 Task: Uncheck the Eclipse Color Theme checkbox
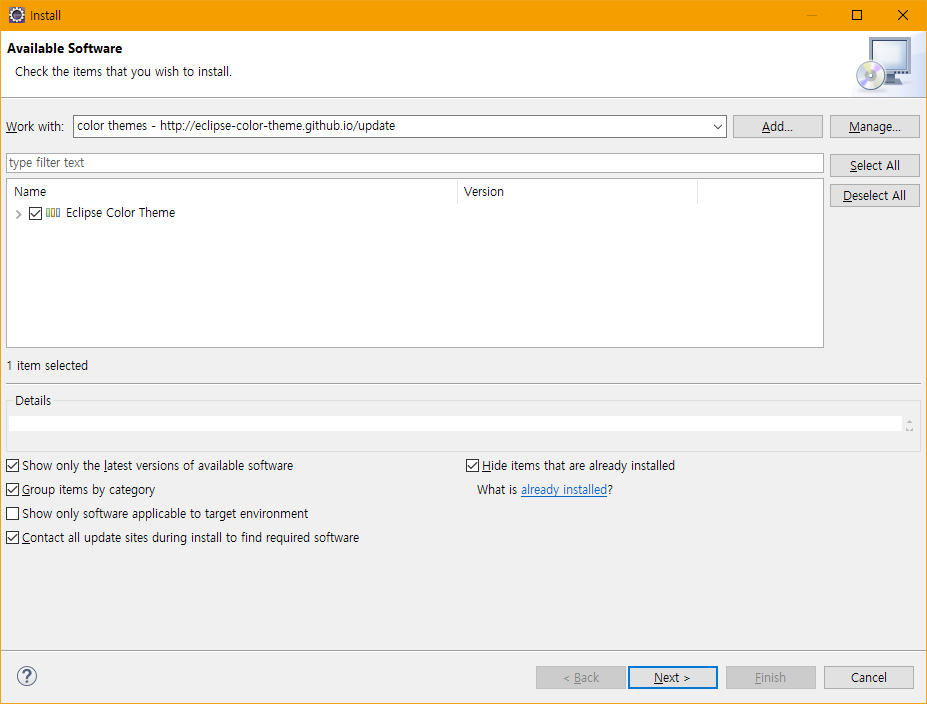pyautogui.click(x=35, y=213)
